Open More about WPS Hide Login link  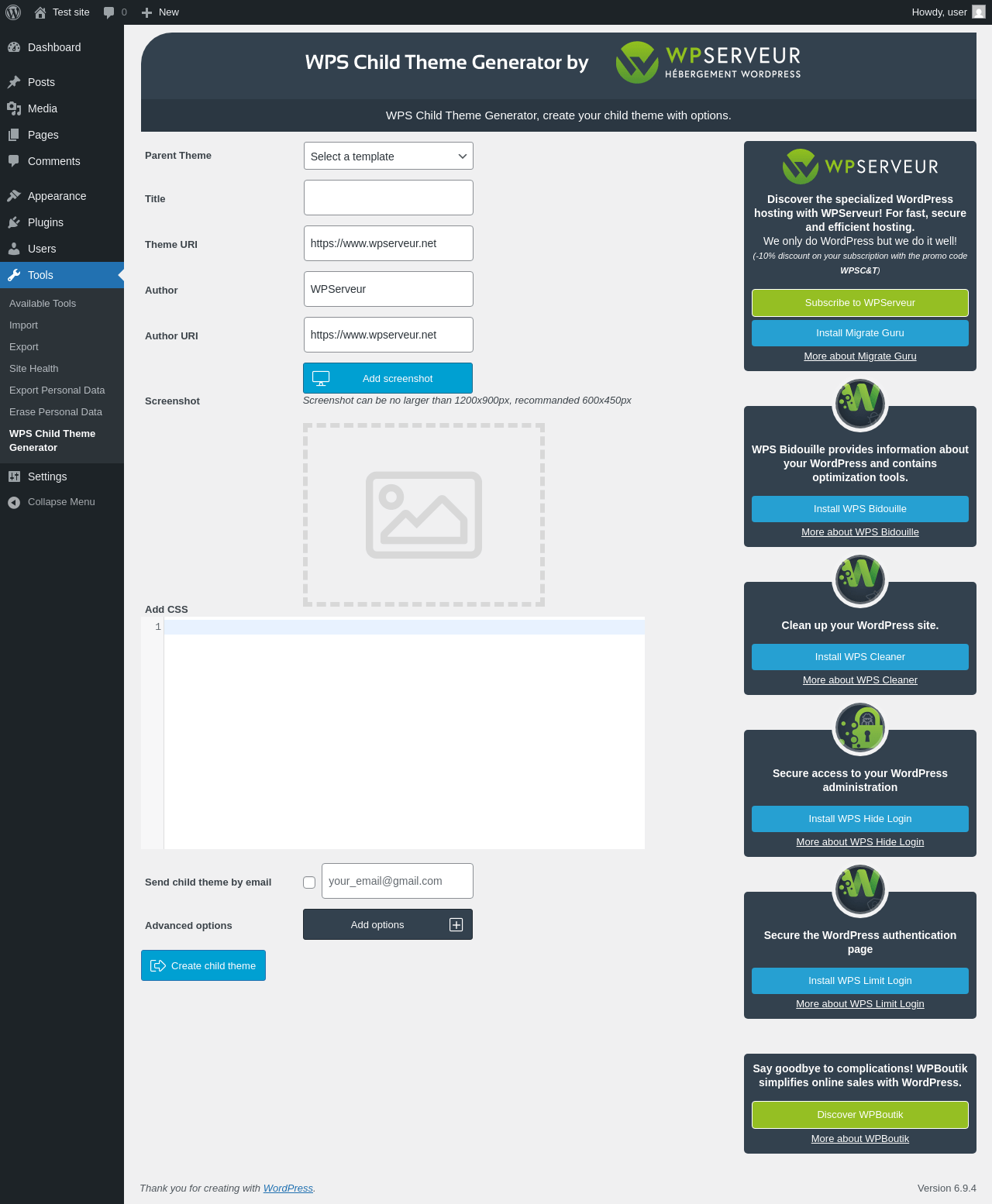[860, 842]
